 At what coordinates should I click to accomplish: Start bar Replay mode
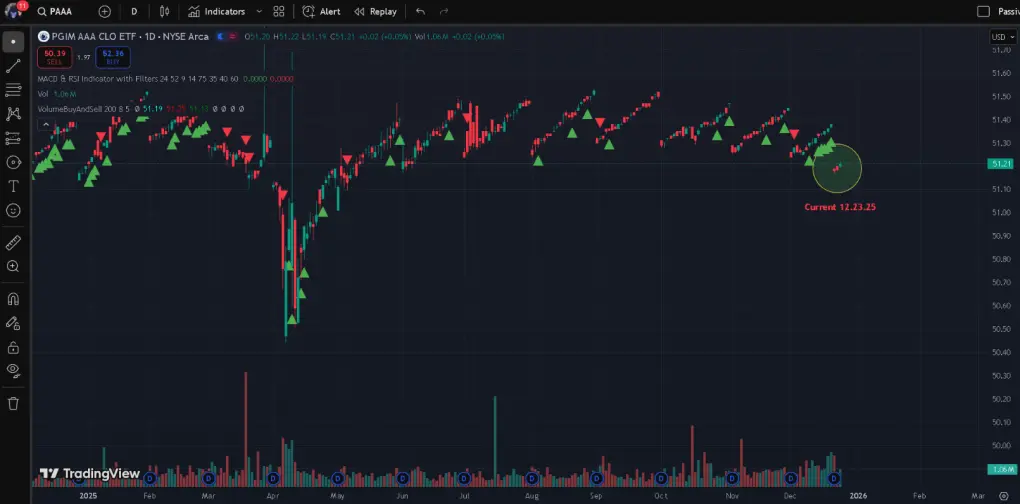(375, 12)
